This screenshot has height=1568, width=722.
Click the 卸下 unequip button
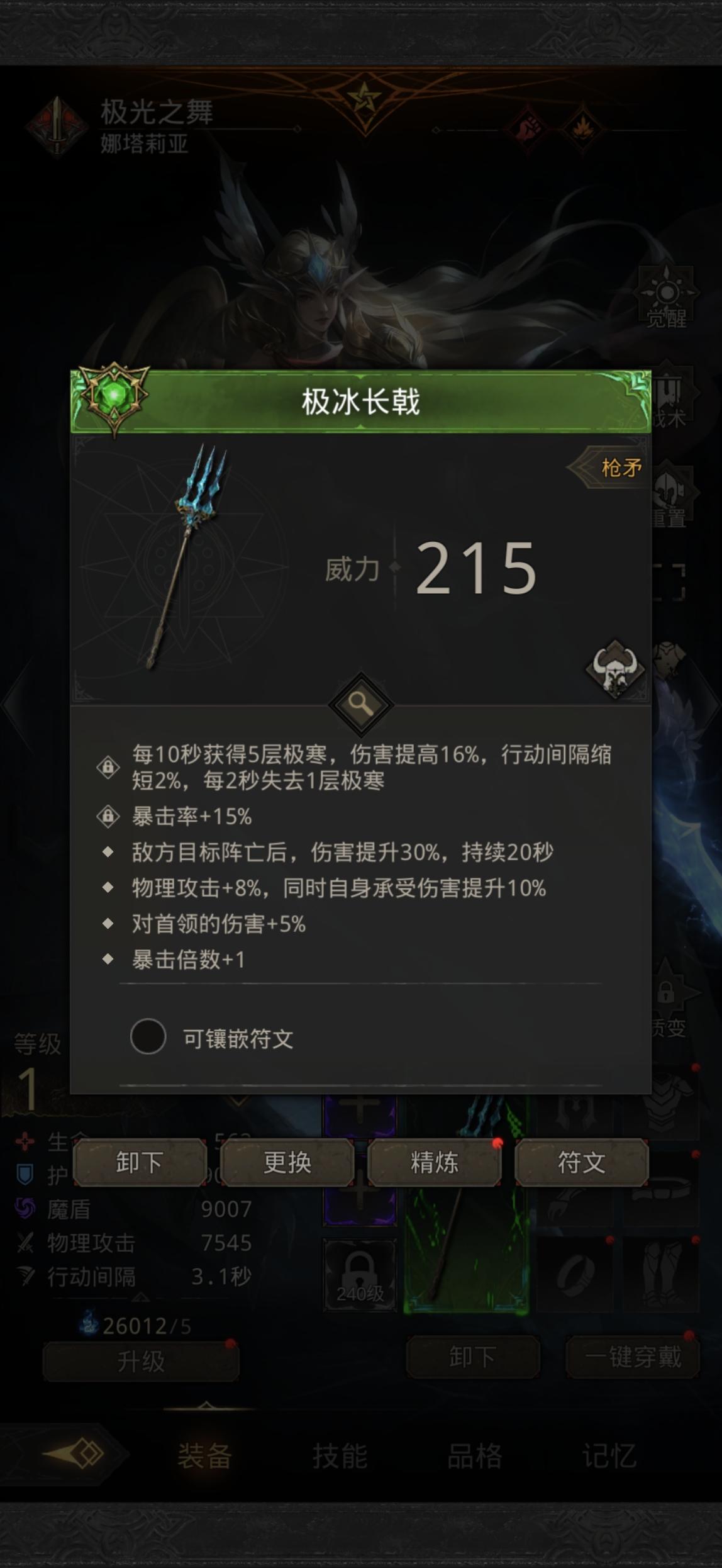pos(140,1162)
